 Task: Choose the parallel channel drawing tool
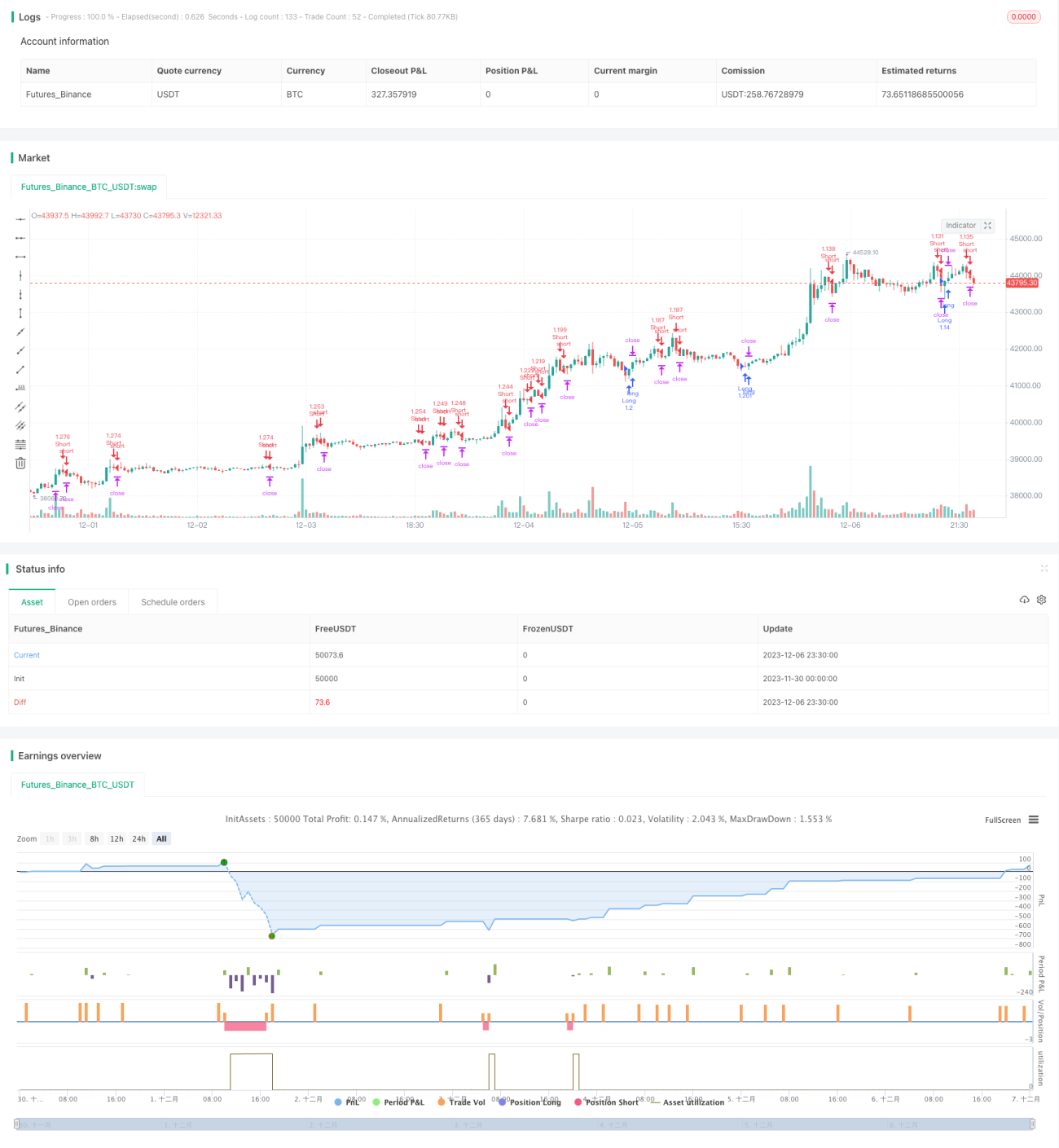pyautogui.click(x=20, y=407)
